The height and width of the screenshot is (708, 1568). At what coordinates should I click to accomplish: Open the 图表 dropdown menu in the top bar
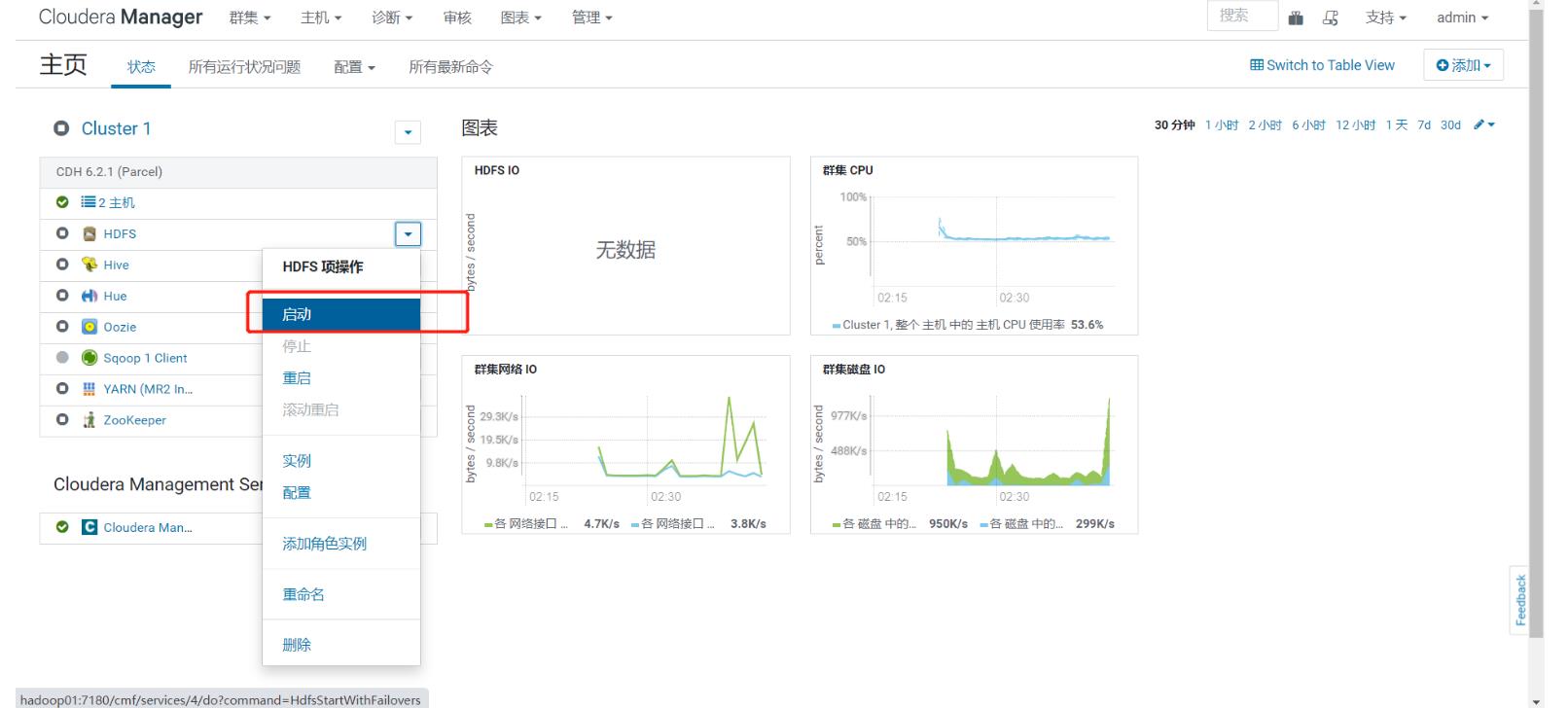520,18
